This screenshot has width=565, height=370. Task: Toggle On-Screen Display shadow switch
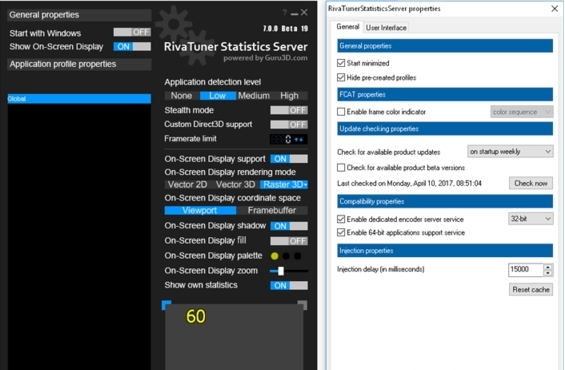(289, 226)
